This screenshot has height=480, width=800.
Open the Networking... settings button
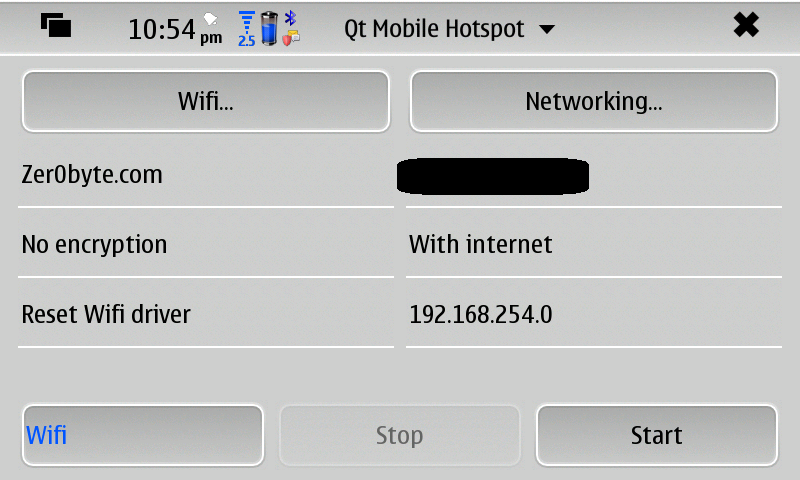click(594, 101)
